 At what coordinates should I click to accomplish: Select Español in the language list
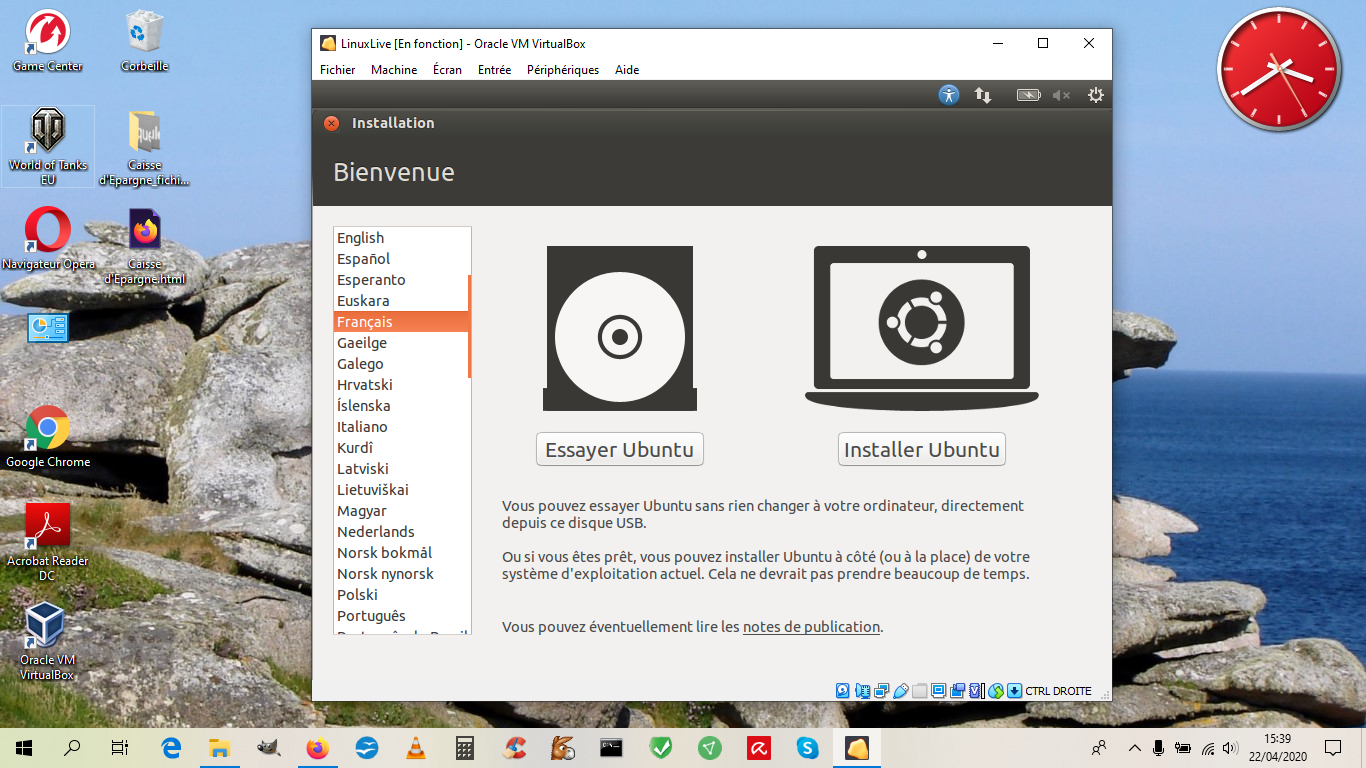coord(401,259)
